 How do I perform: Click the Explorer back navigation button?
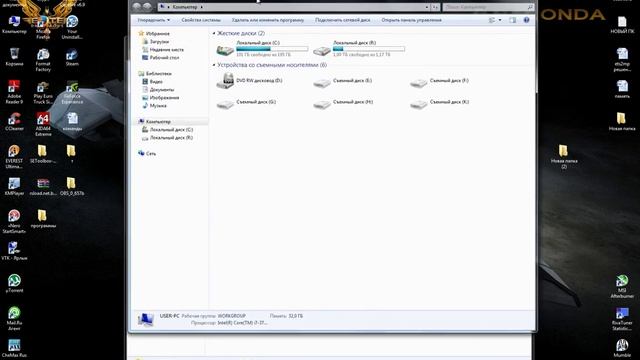tap(137, 7)
